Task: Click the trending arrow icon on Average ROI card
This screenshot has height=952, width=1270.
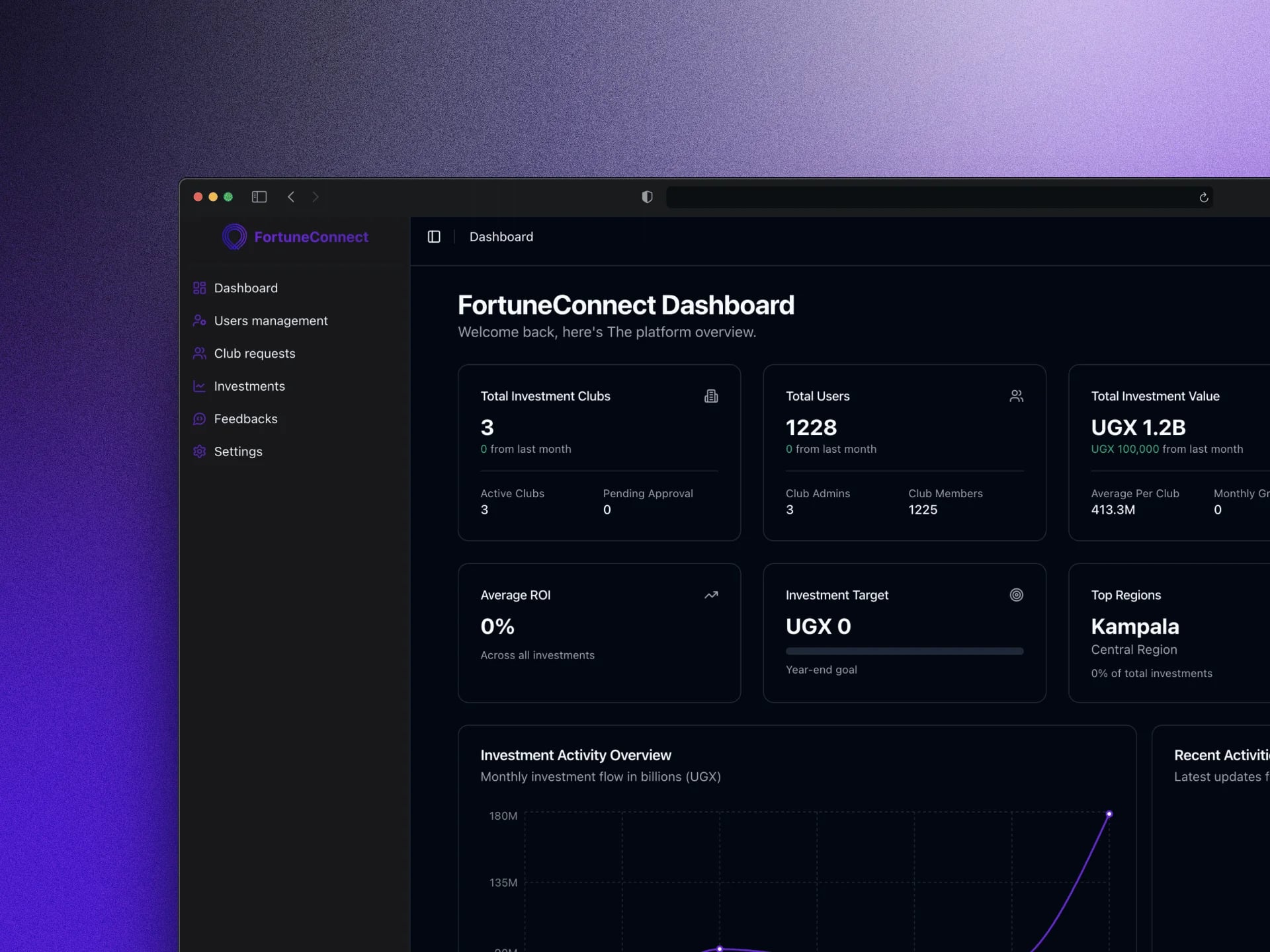Action: [x=711, y=595]
